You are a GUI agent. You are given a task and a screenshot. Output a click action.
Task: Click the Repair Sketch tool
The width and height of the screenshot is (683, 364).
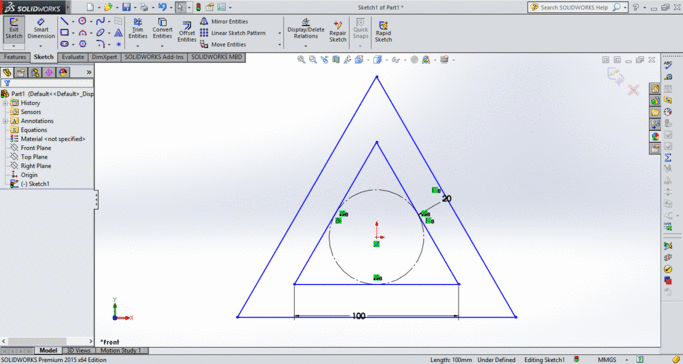click(338, 31)
